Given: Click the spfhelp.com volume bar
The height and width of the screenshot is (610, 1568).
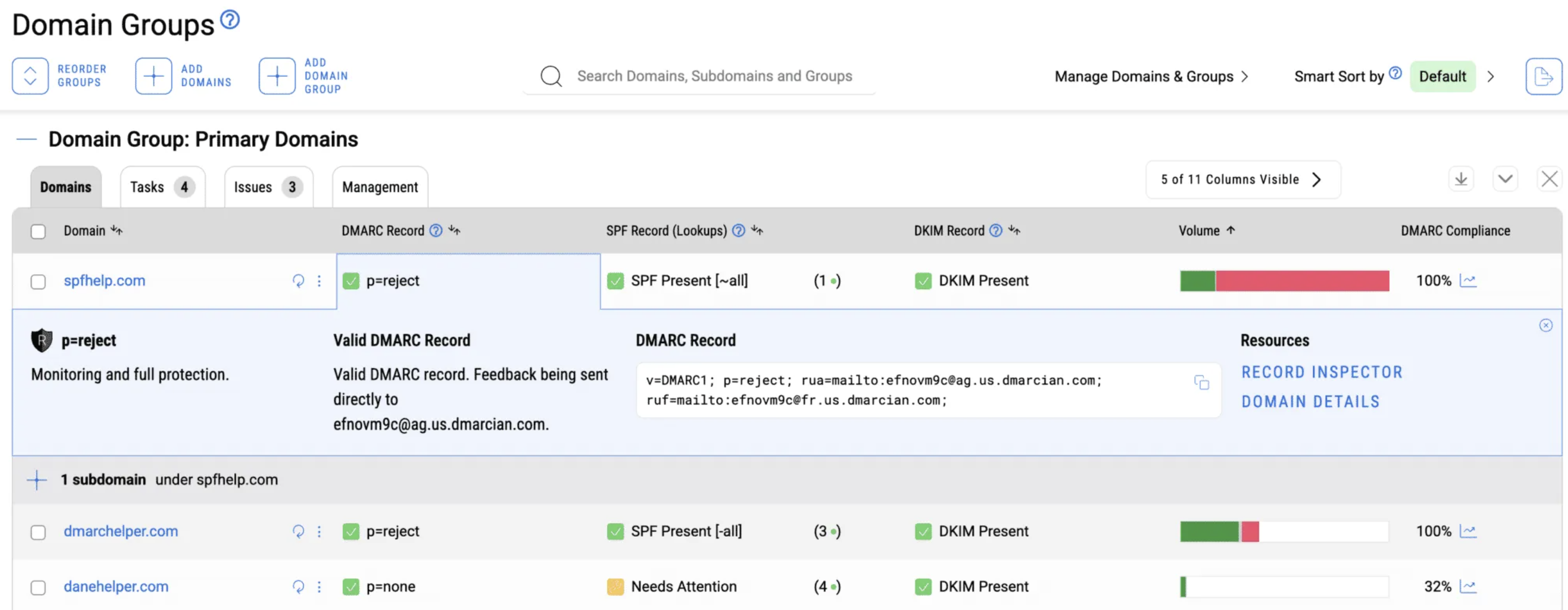Looking at the screenshot, I should click(1284, 281).
